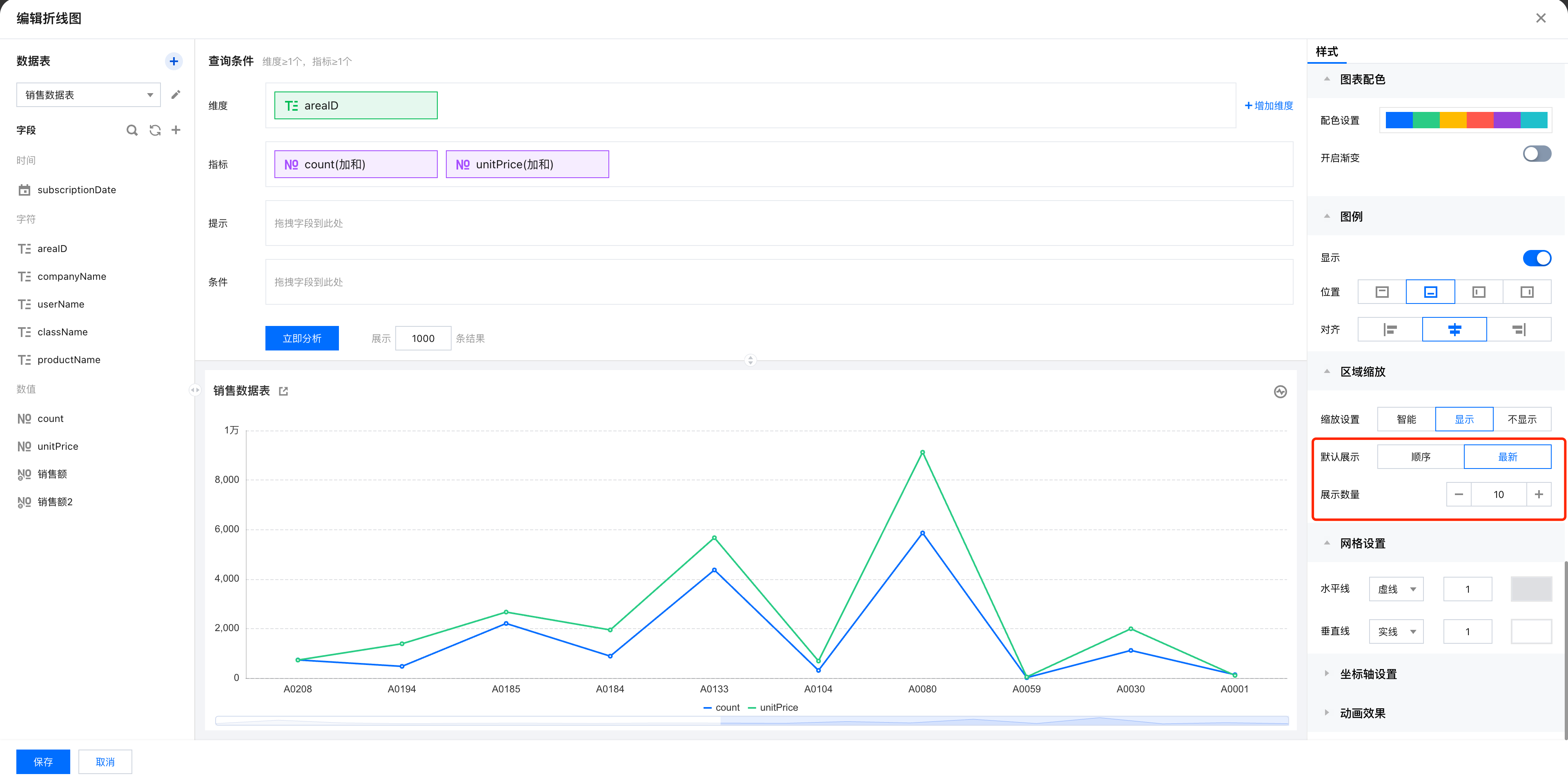
Task: Click the chart type icon at chart top-right
Action: click(x=1280, y=391)
